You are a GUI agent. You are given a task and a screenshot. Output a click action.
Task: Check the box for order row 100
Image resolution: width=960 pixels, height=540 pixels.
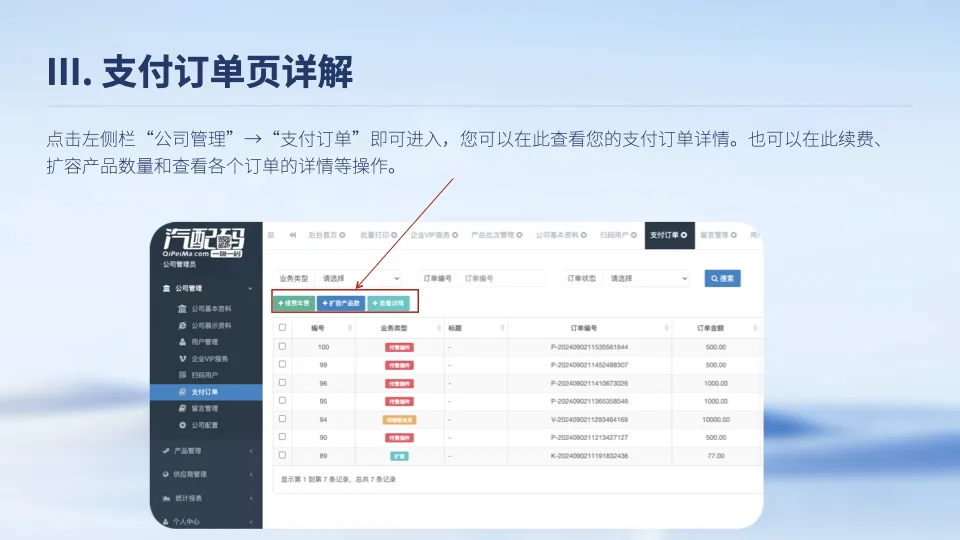tap(282, 347)
